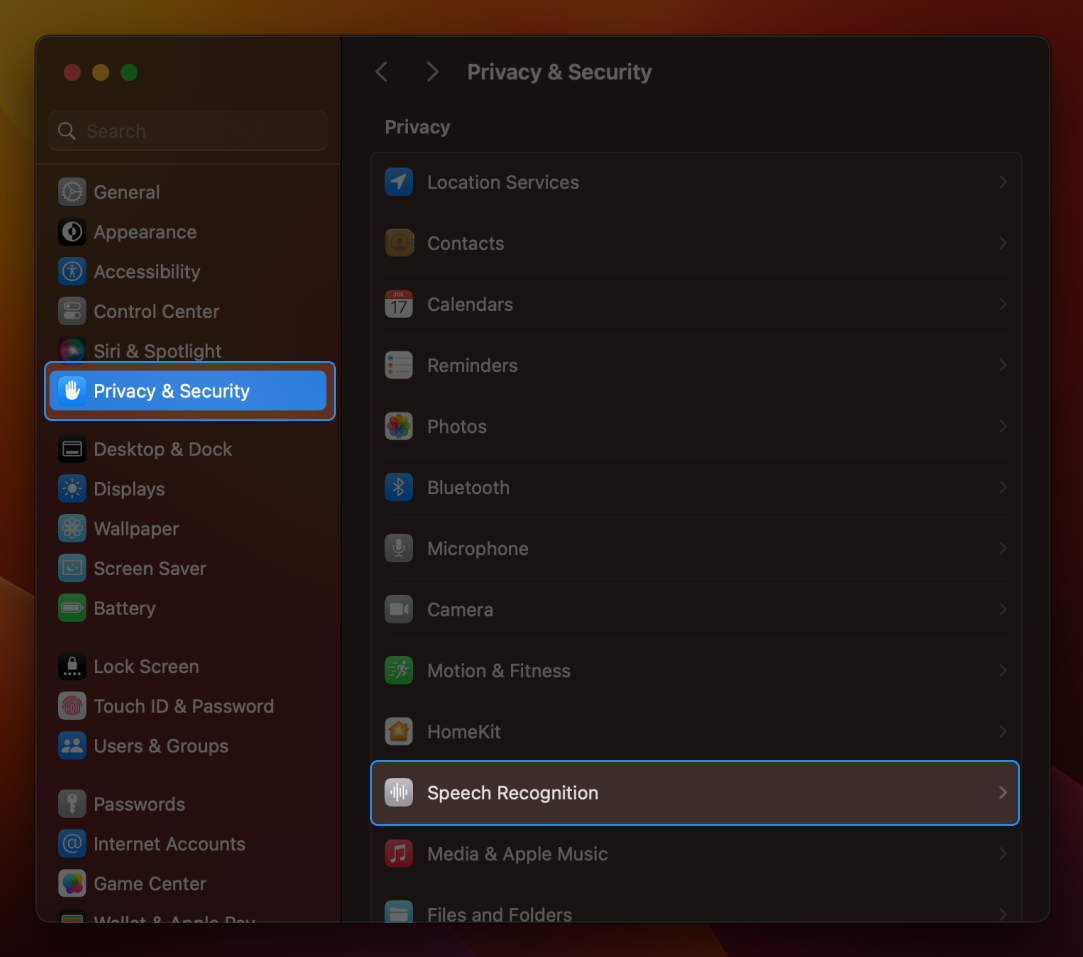Click the Motion & Fitness runner icon
The height and width of the screenshot is (957, 1083).
399,670
